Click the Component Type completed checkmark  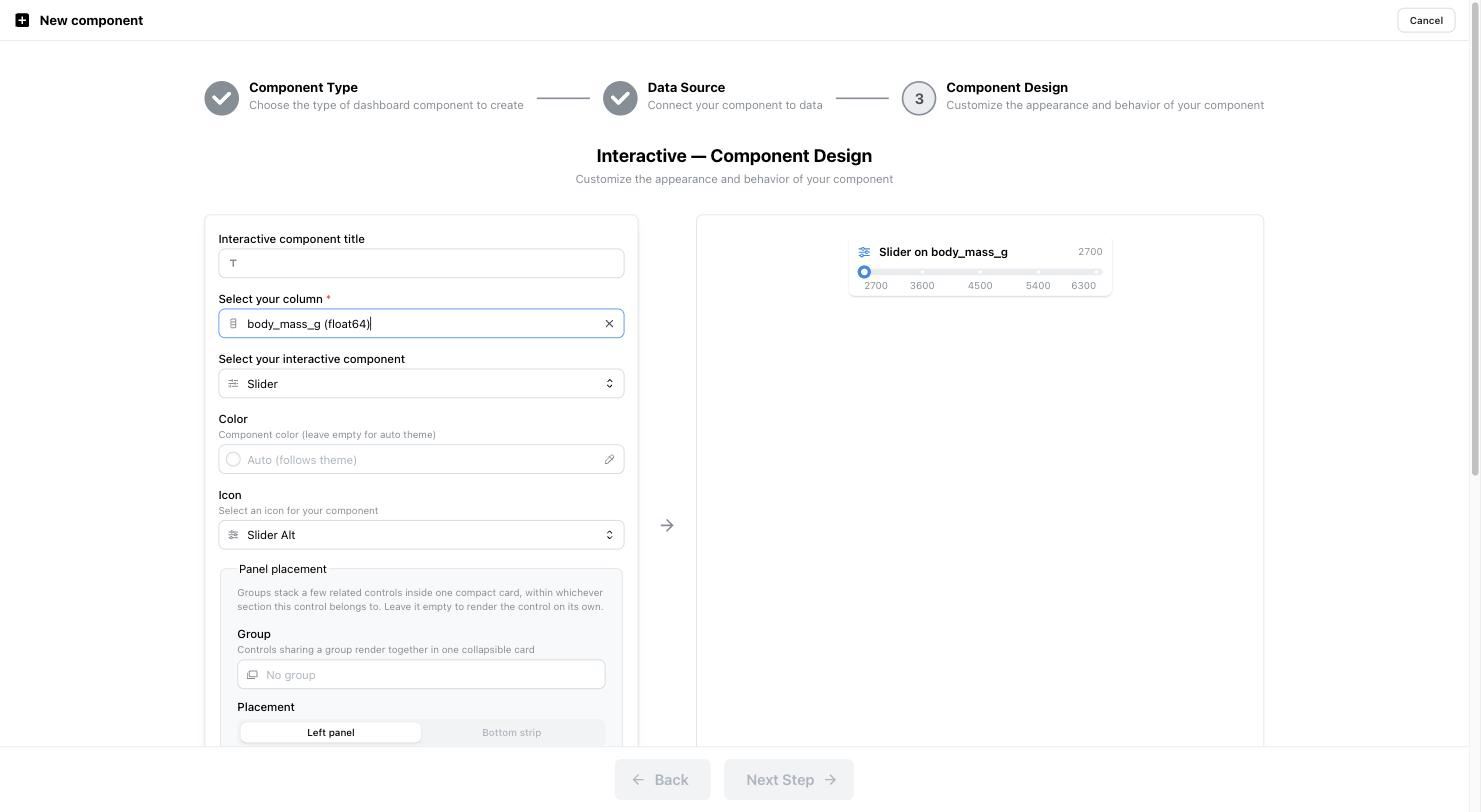[222, 98]
